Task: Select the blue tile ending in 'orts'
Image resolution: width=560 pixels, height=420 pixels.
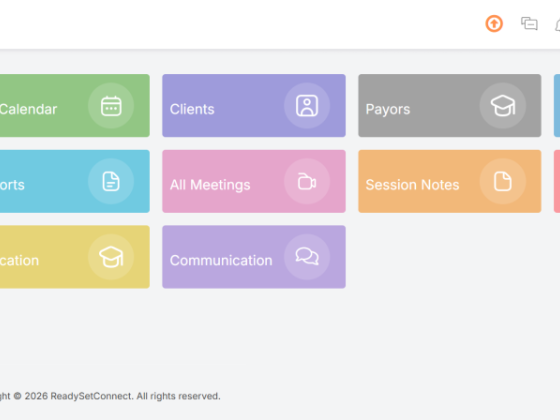Action: tap(75, 181)
